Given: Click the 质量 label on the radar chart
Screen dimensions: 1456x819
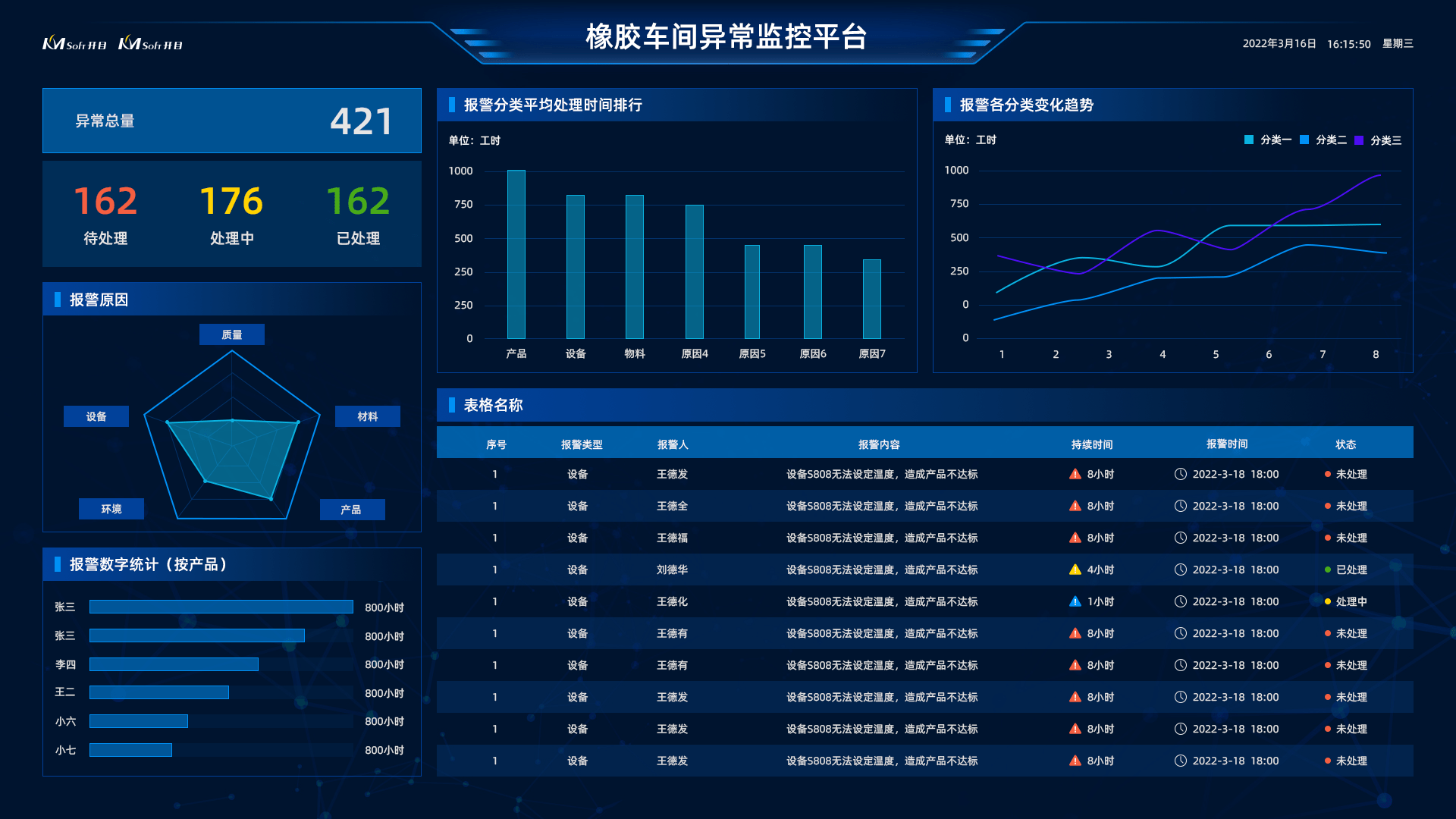Looking at the screenshot, I should click(232, 334).
